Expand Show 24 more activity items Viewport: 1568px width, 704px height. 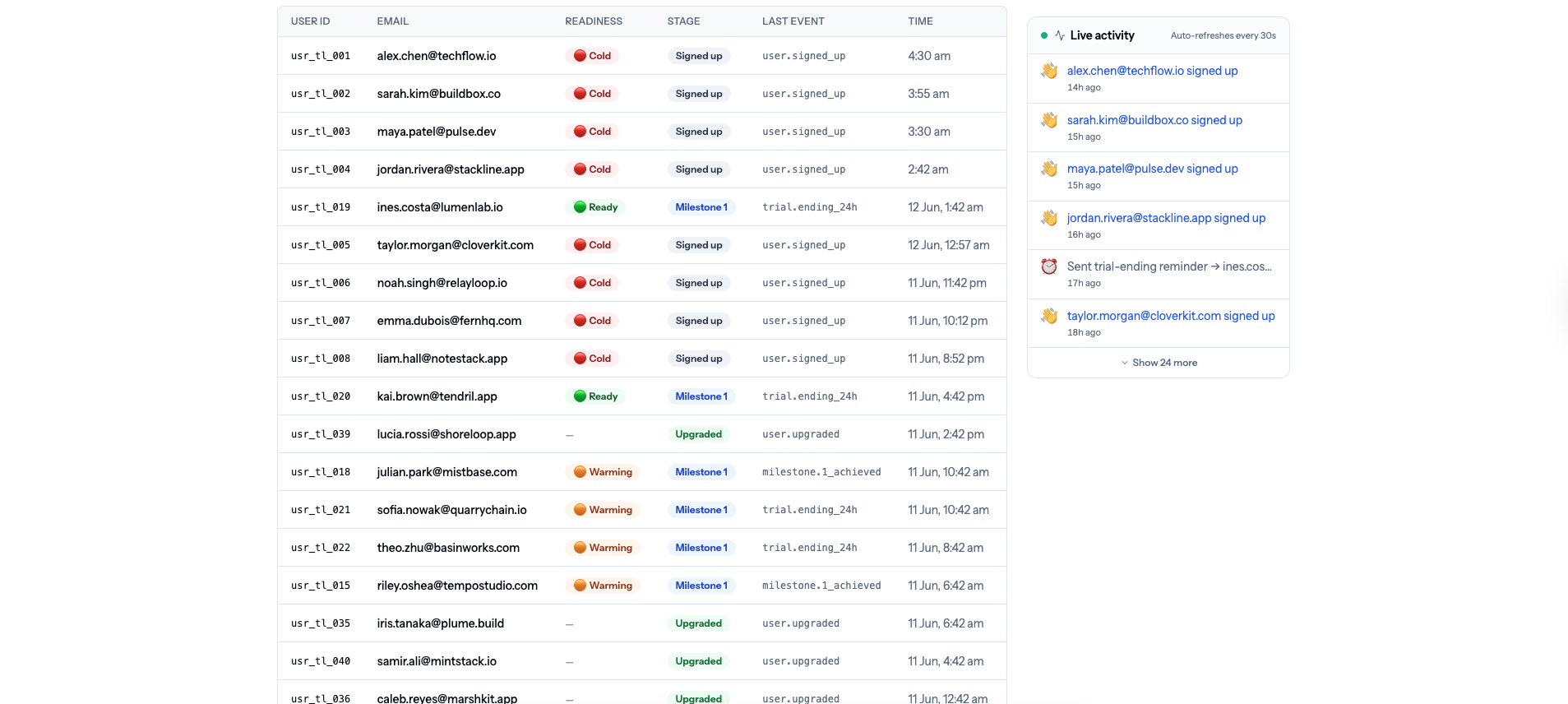click(x=1159, y=363)
